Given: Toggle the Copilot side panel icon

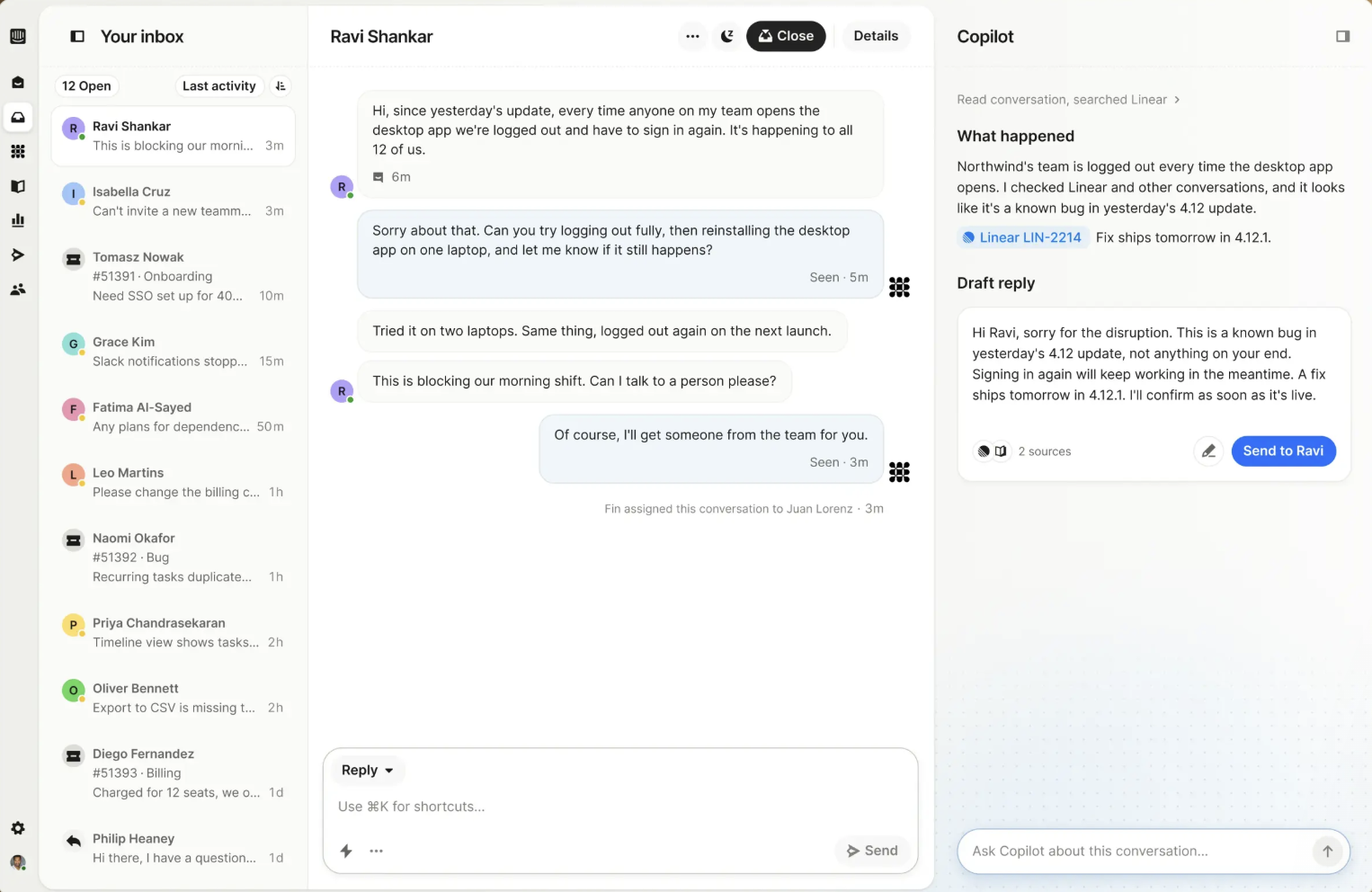Looking at the screenshot, I should pyautogui.click(x=1342, y=37).
